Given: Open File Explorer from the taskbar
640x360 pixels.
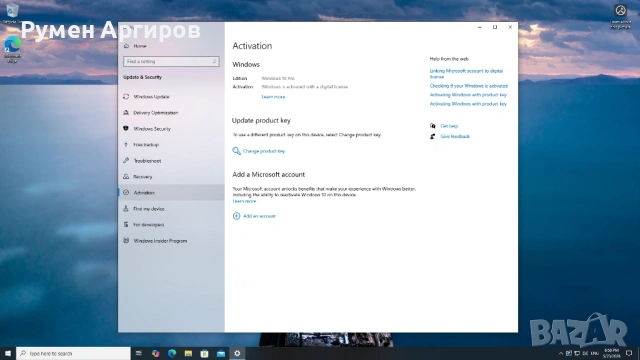Looking at the screenshot, I should (188, 353).
